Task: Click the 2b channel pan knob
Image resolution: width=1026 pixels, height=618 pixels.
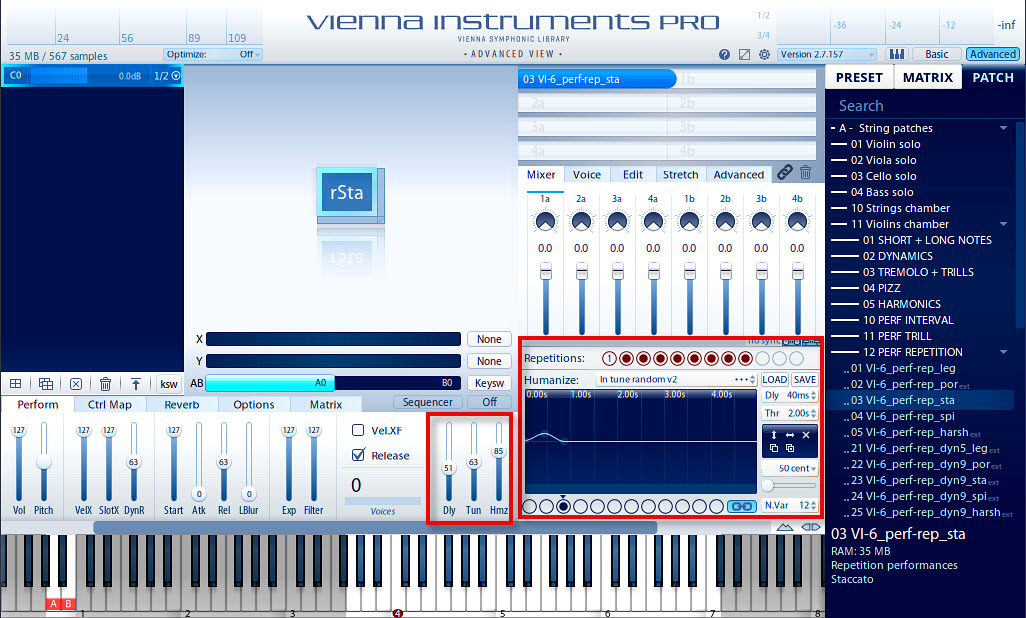Action: [x=725, y=222]
